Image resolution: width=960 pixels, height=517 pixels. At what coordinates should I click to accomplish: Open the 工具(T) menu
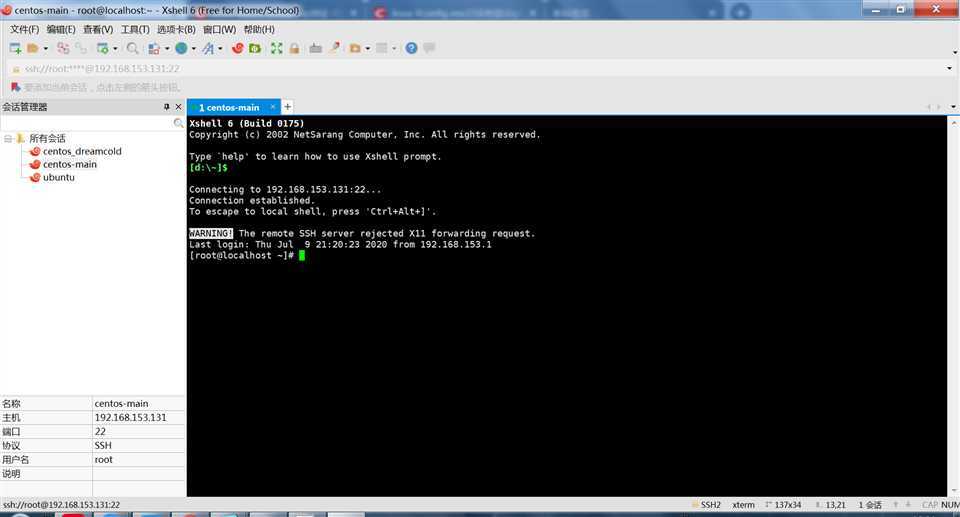(x=135, y=29)
